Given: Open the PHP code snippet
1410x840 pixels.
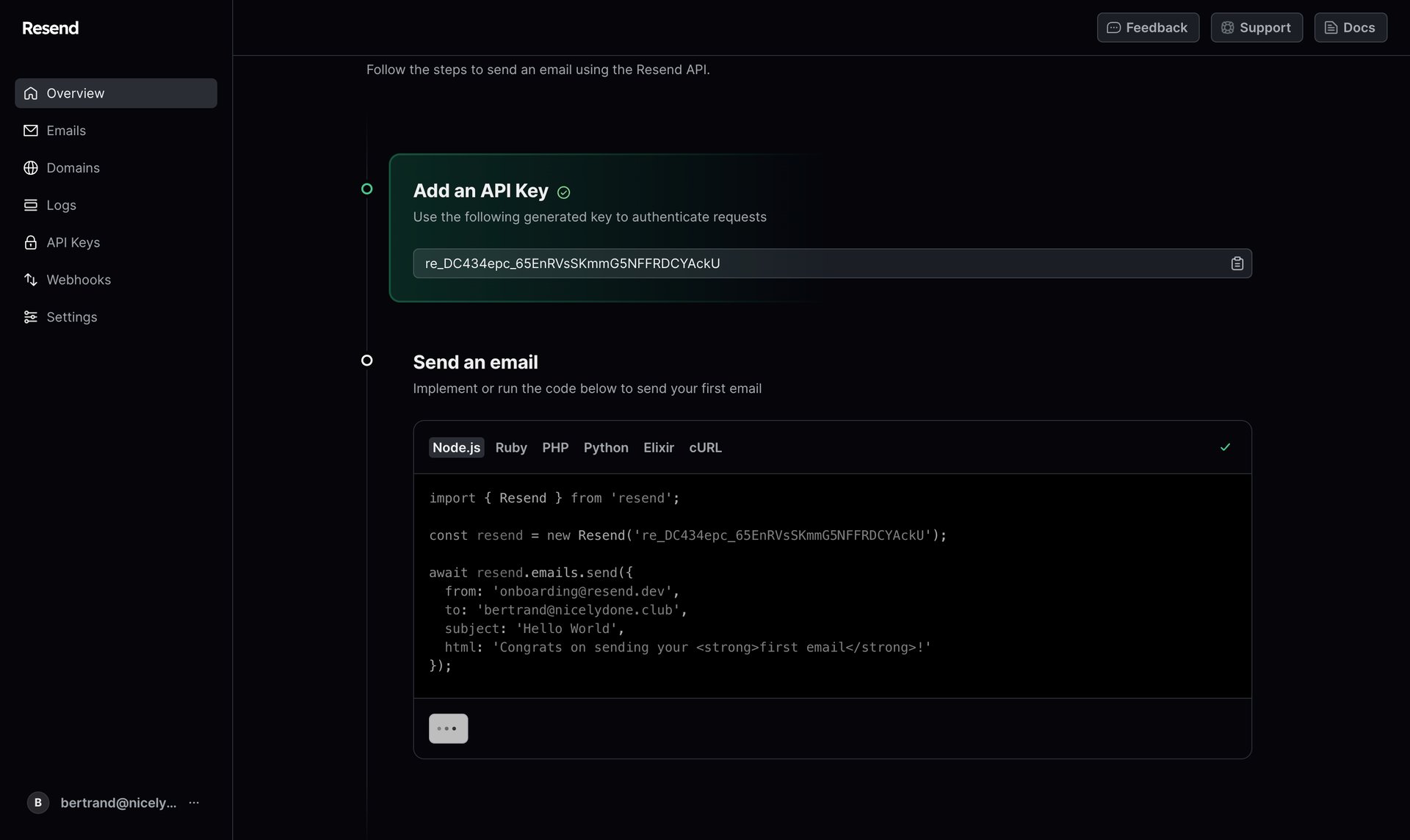Looking at the screenshot, I should [x=554, y=447].
